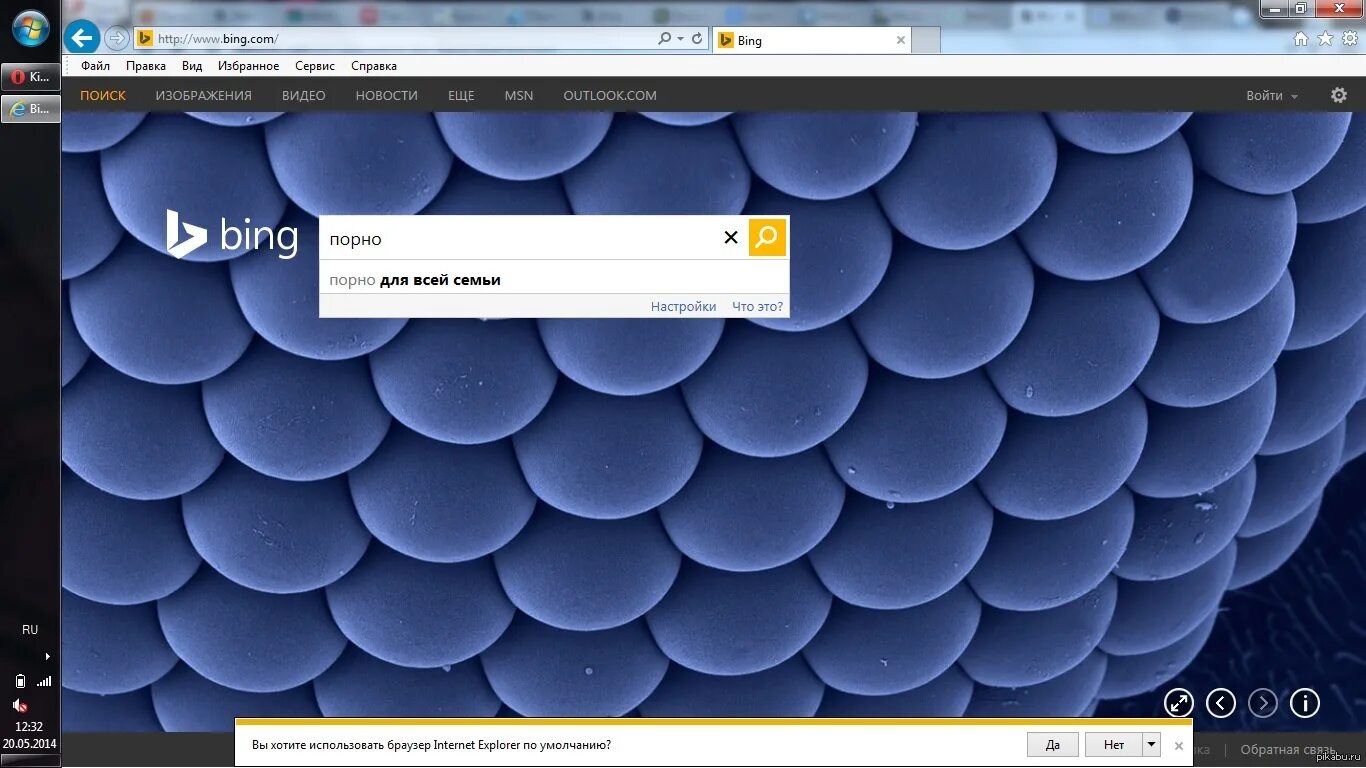Select the ПОИСК navigation item
The height and width of the screenshot is (768, 1366).
103,96
